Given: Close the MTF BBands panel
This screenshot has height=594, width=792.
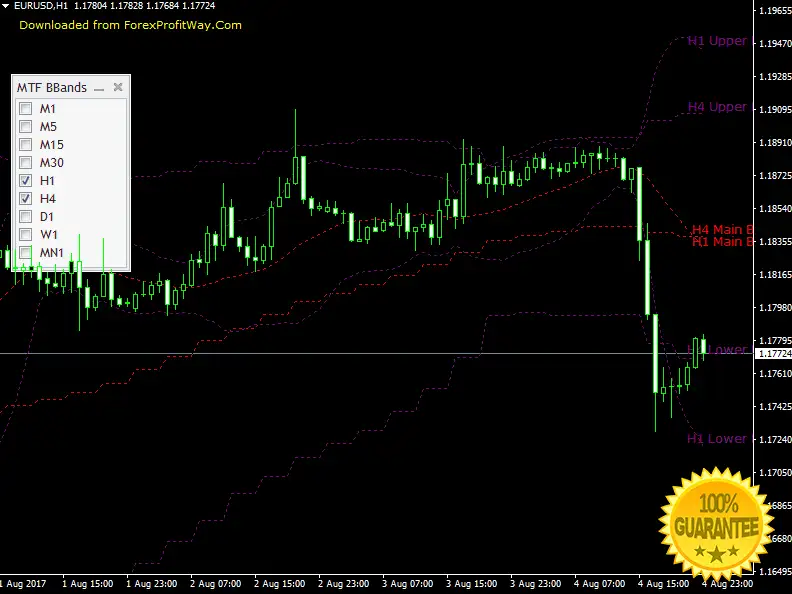Looking at the screenshot, I should tap(118, 87).
